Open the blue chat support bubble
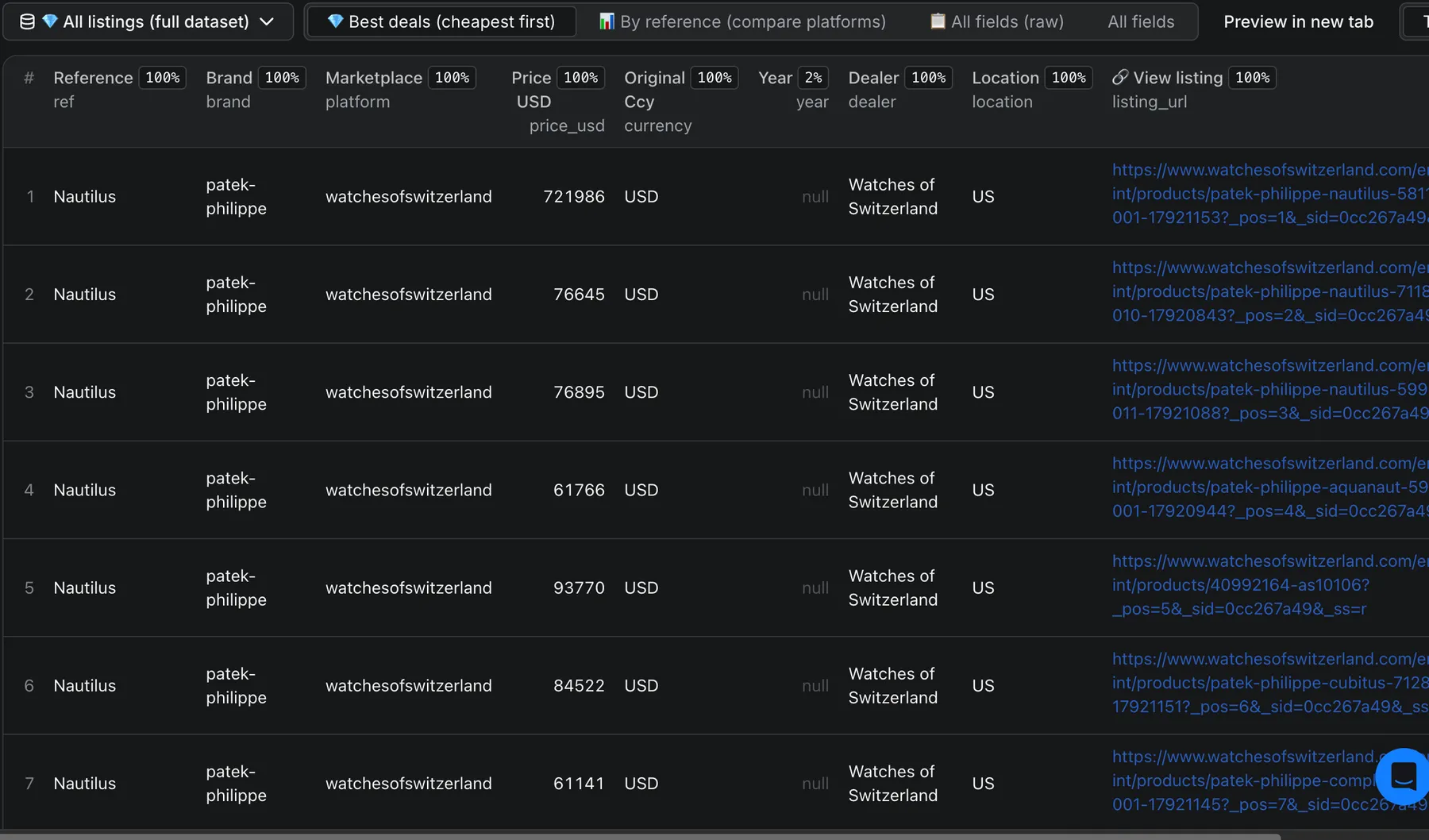 point(1404,775)
